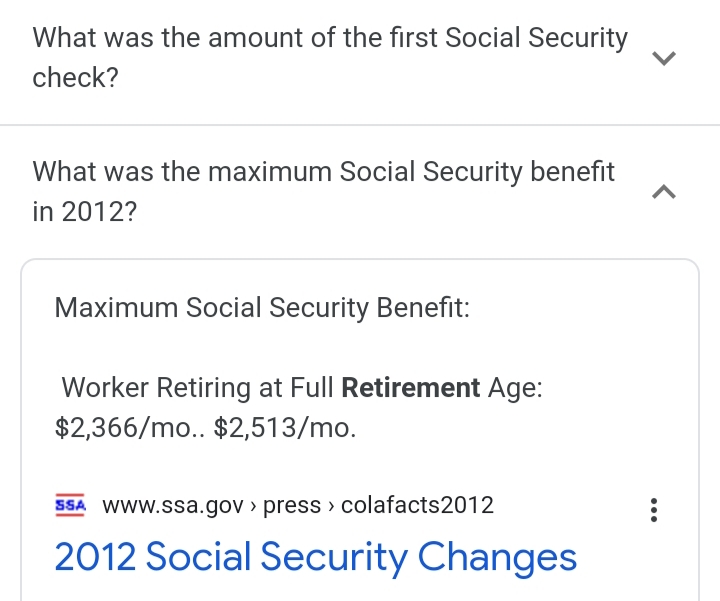Tap the word 'check?' in first question
Viewport: 720px width, 601px height.
(x=75, y=78)
